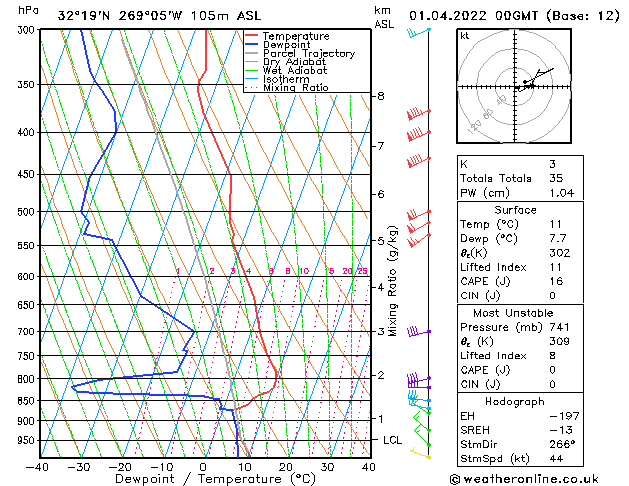Viewport: 629px width, 486px height.
Task: Select the 650 pressure level label
Action: pyautogui.click(x=28, y=305)
